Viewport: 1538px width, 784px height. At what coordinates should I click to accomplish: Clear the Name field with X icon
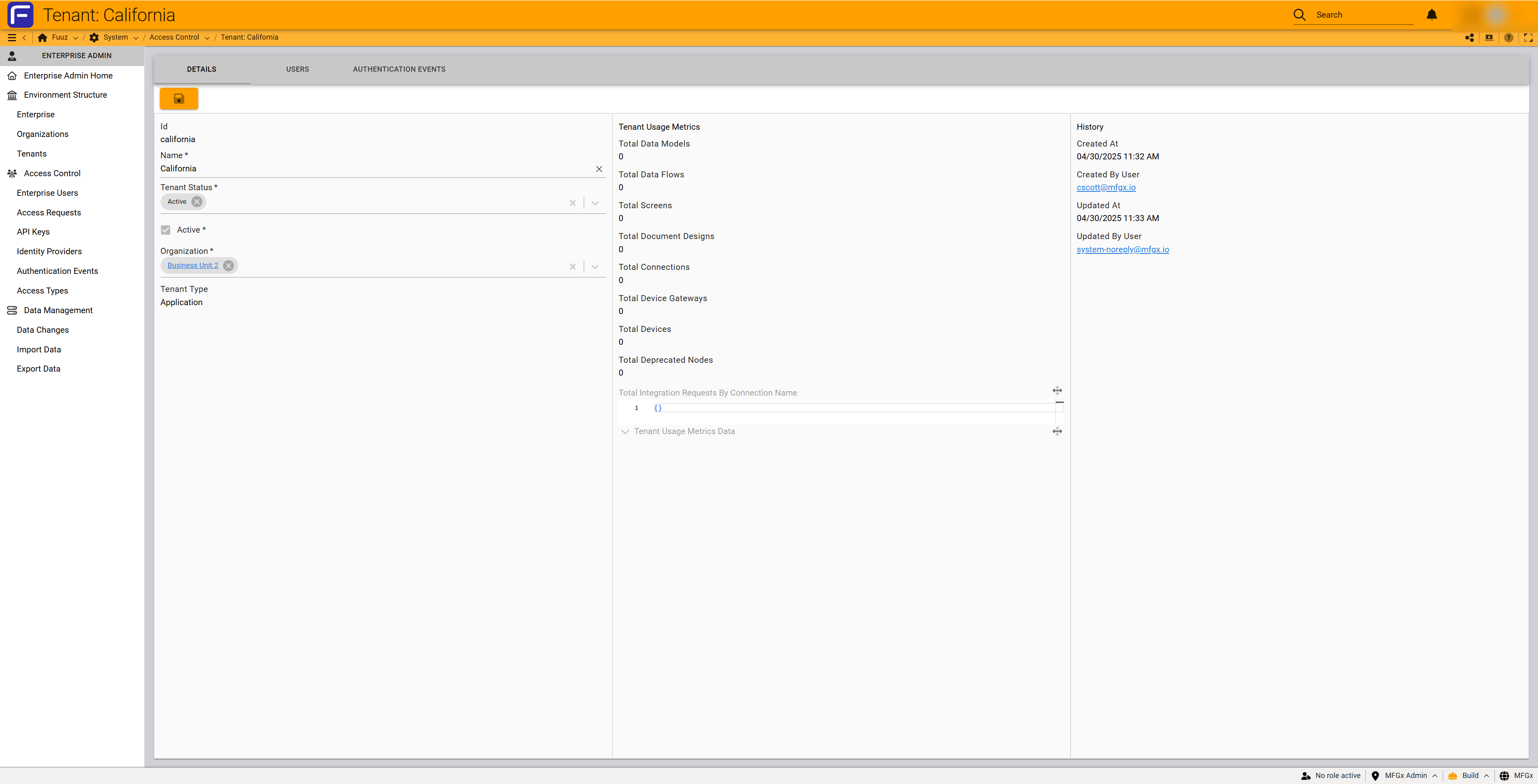[599, 169]
